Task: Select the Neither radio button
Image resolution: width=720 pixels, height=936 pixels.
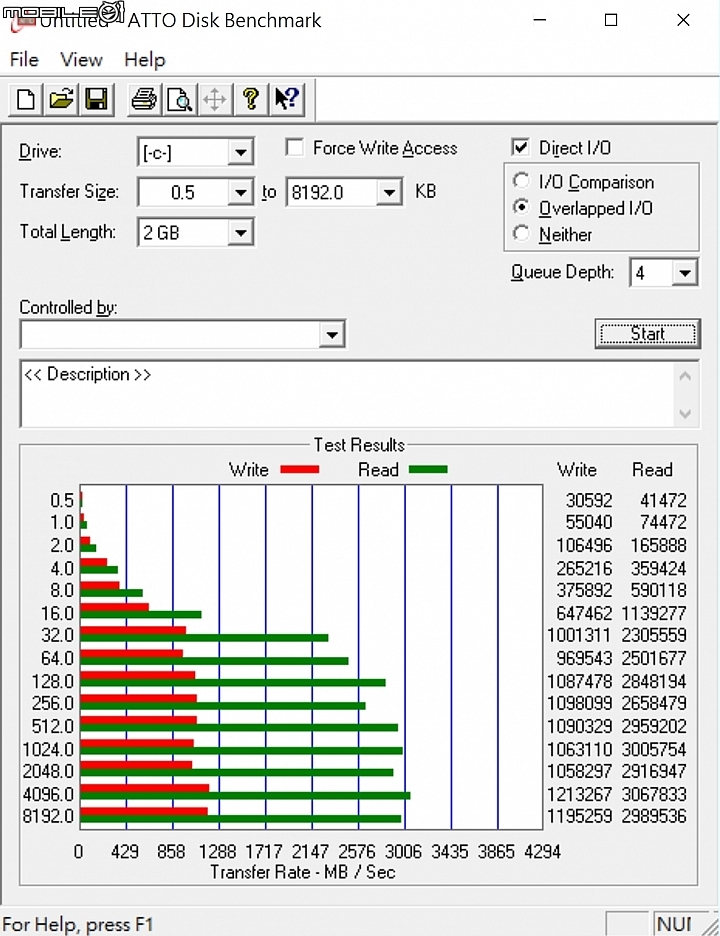Action: (521, 233)
